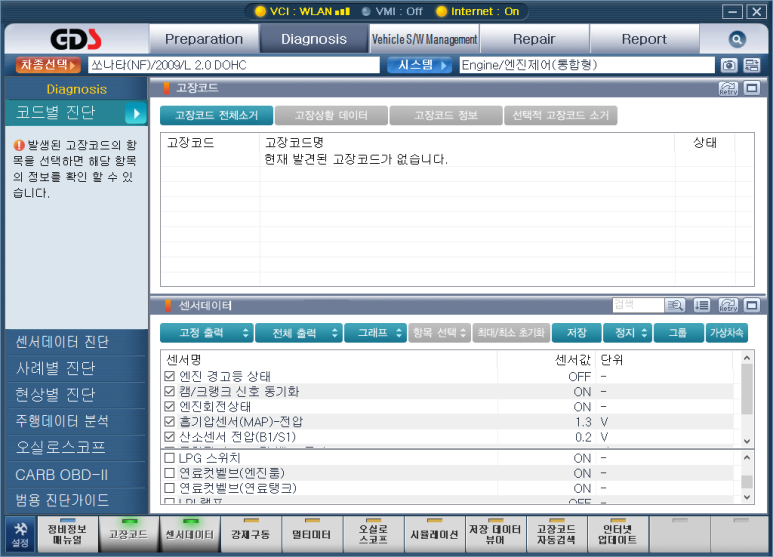The width and height of the screenshot is (773, 557).
Task: Uncheck 엔진회전상태 sensor
Action: click(x=170, y=407)
